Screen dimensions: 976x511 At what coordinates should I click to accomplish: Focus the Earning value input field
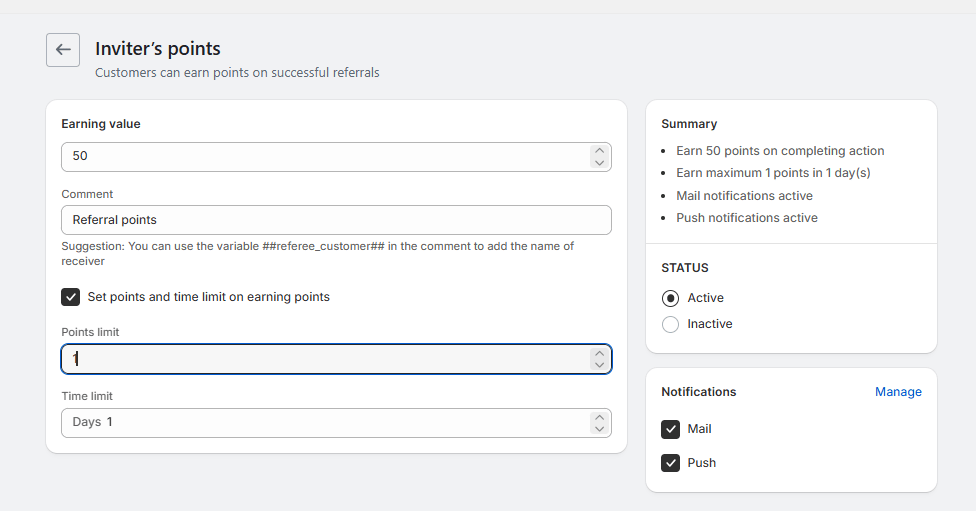pyautogui.click(x=320, y=157)
